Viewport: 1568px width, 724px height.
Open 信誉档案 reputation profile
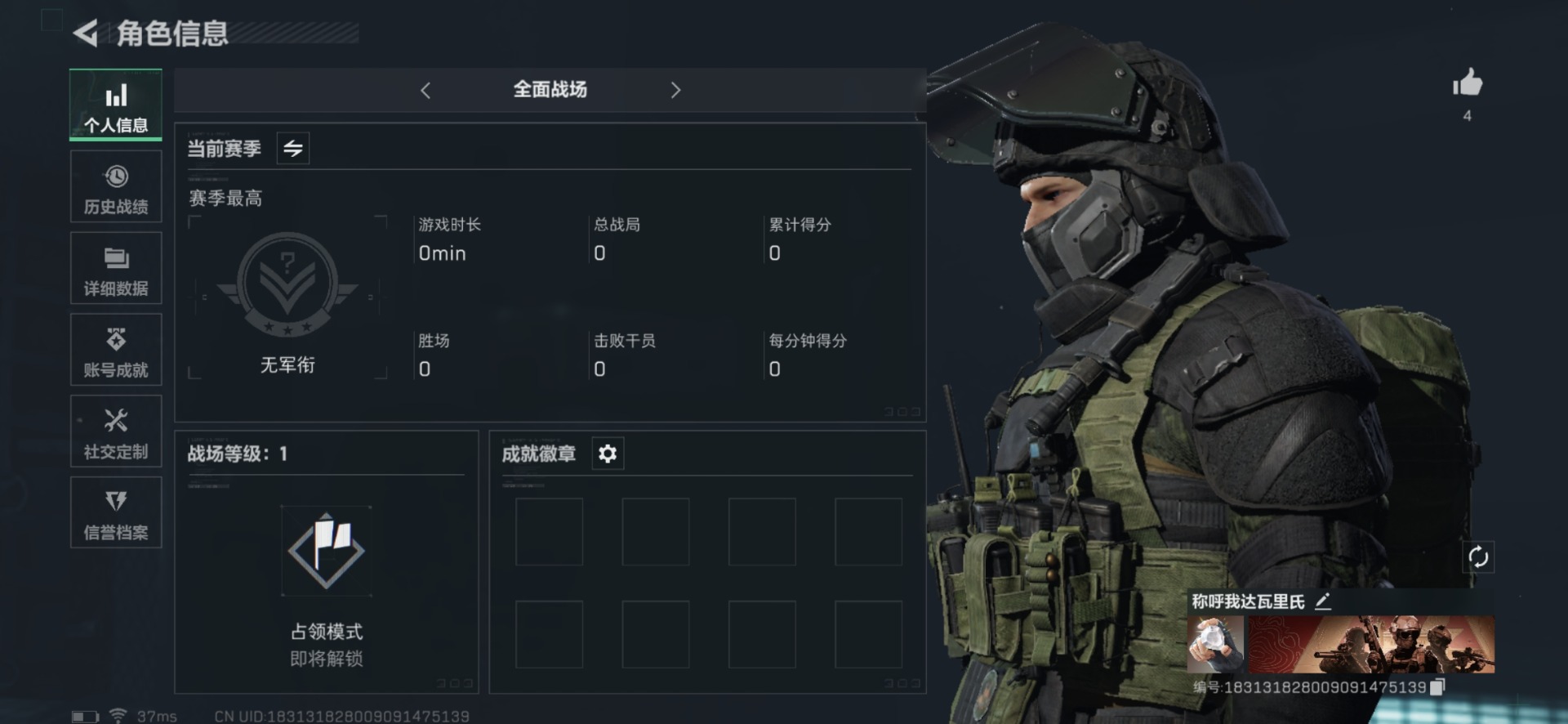tap(116, 513)
